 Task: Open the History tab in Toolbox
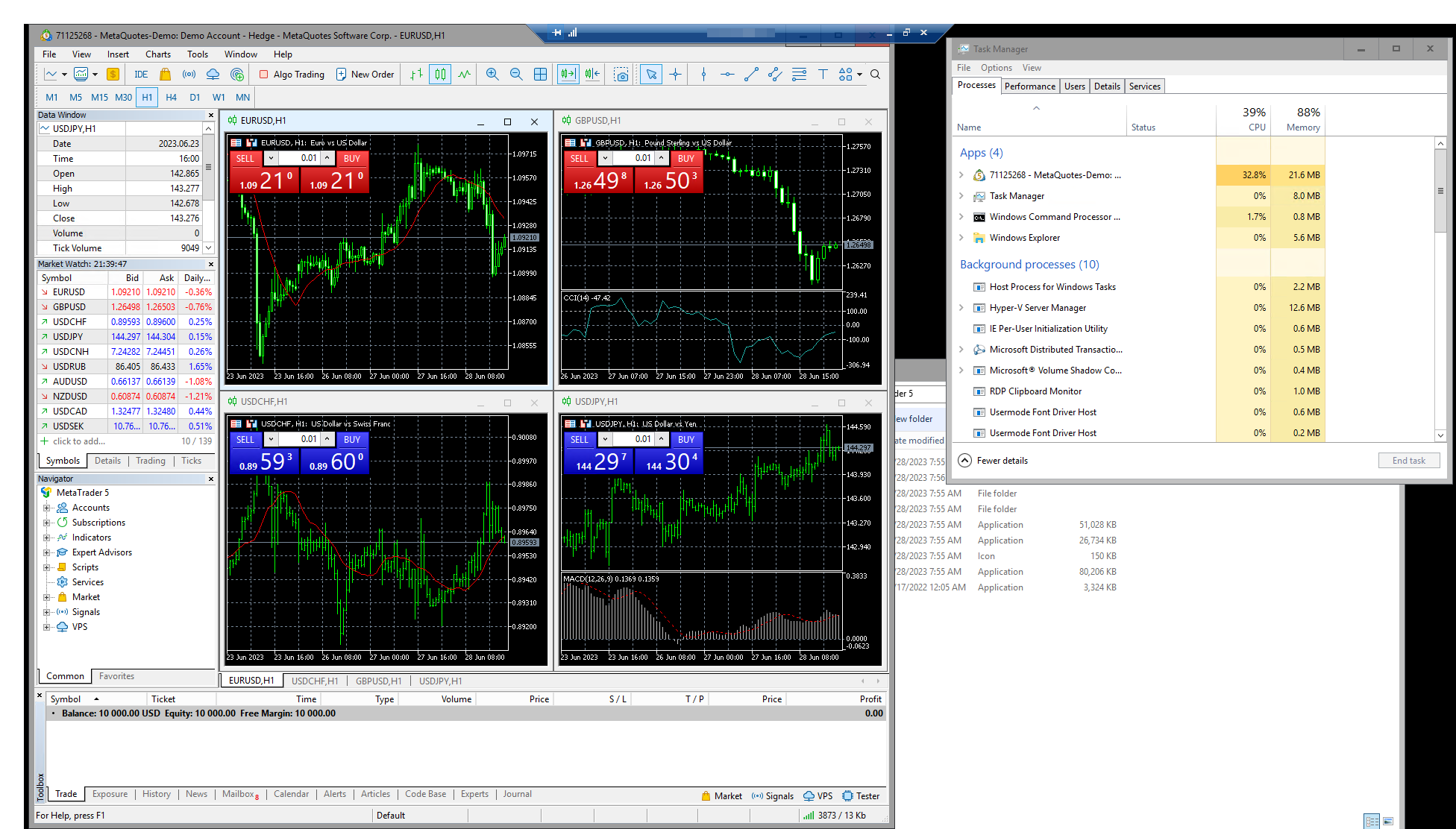pos(157,794)
